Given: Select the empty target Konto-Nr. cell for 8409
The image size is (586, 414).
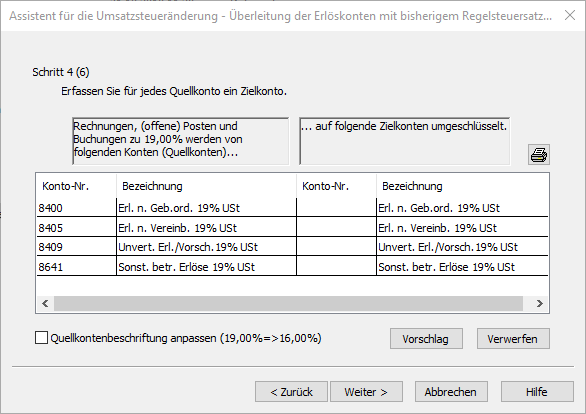Looking at the screenshot, I should click(x=336, y=247).
